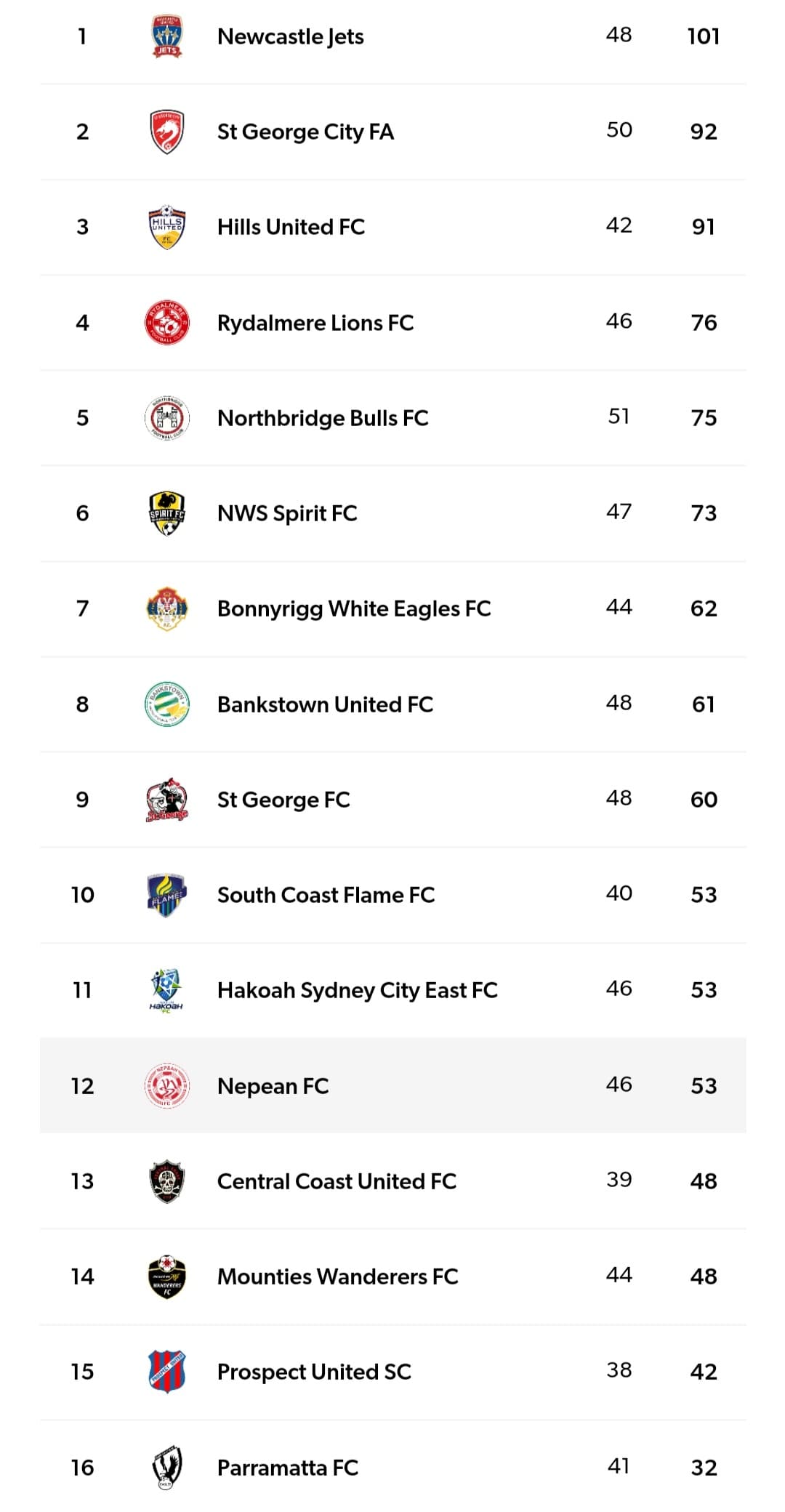Select Parramatta FC eagle logo
The height and width of the screenshot is (1512, 785).
166,1468
